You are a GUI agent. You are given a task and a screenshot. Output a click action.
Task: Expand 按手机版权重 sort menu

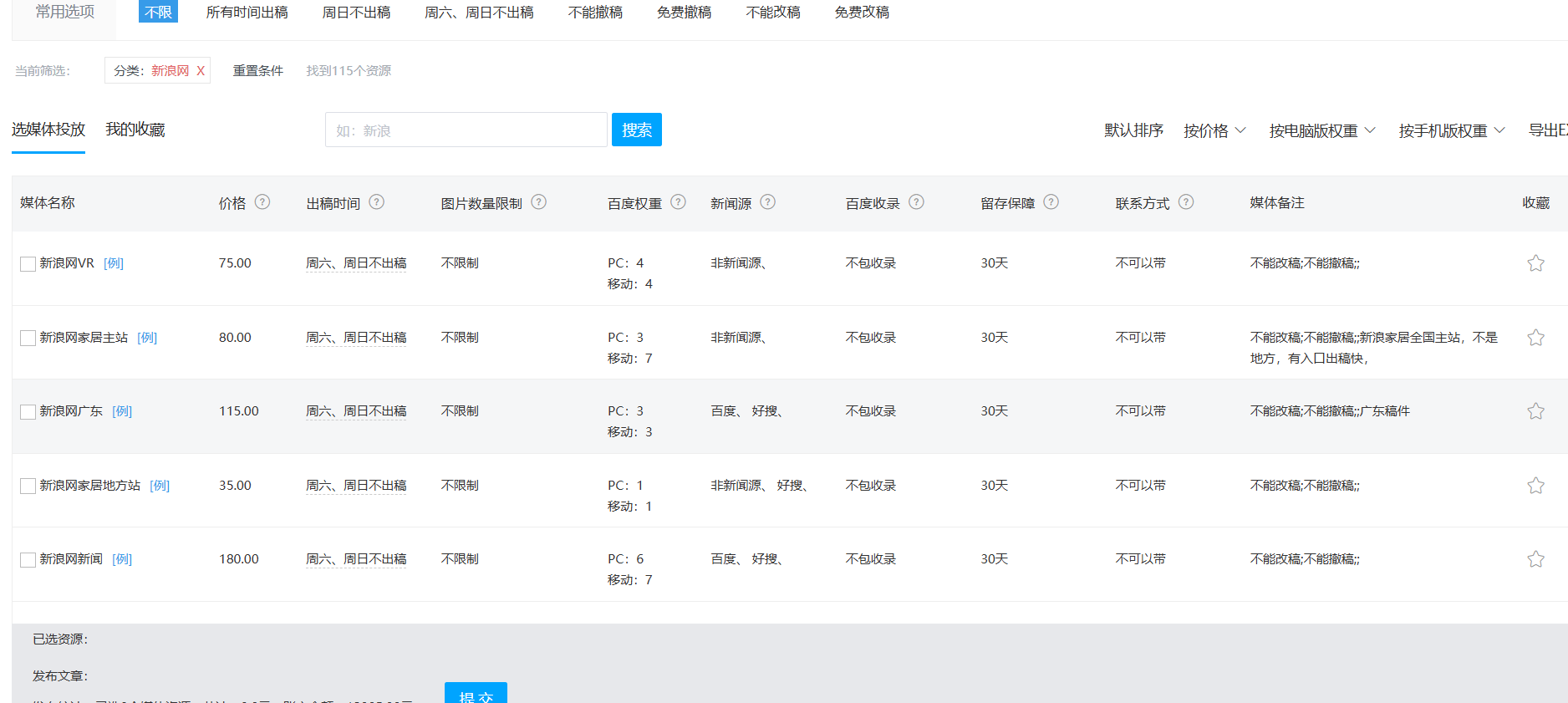click(1451, 130)
